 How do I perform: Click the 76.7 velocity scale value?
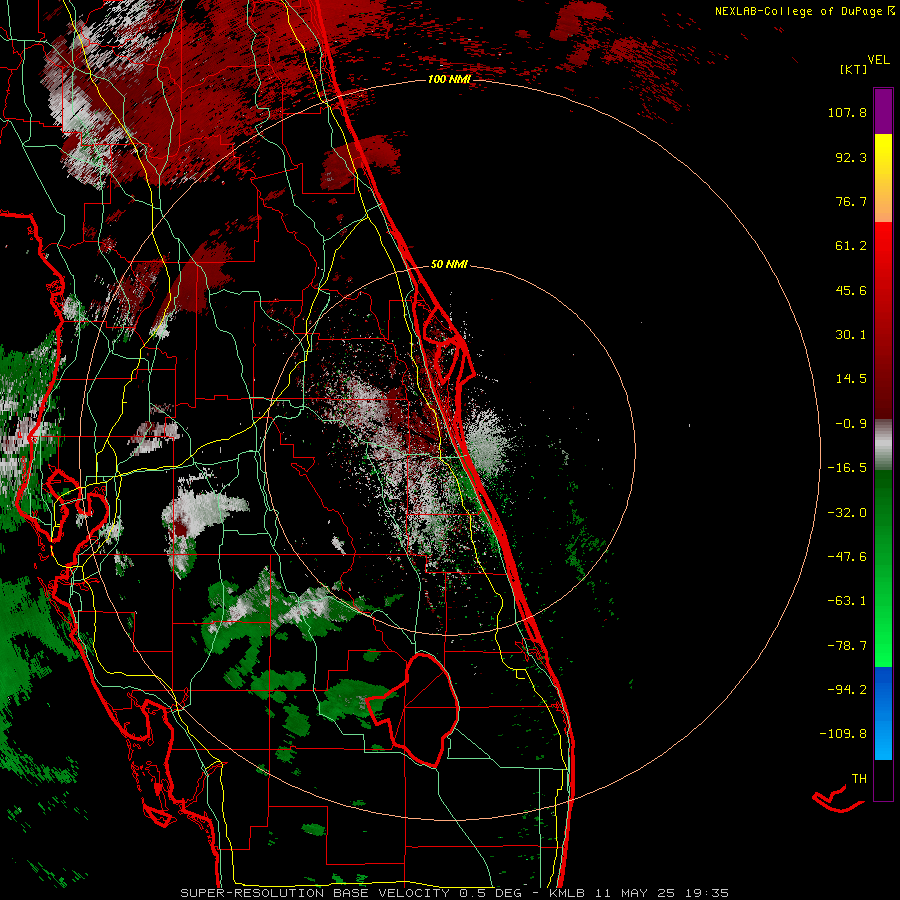(851, 201)
